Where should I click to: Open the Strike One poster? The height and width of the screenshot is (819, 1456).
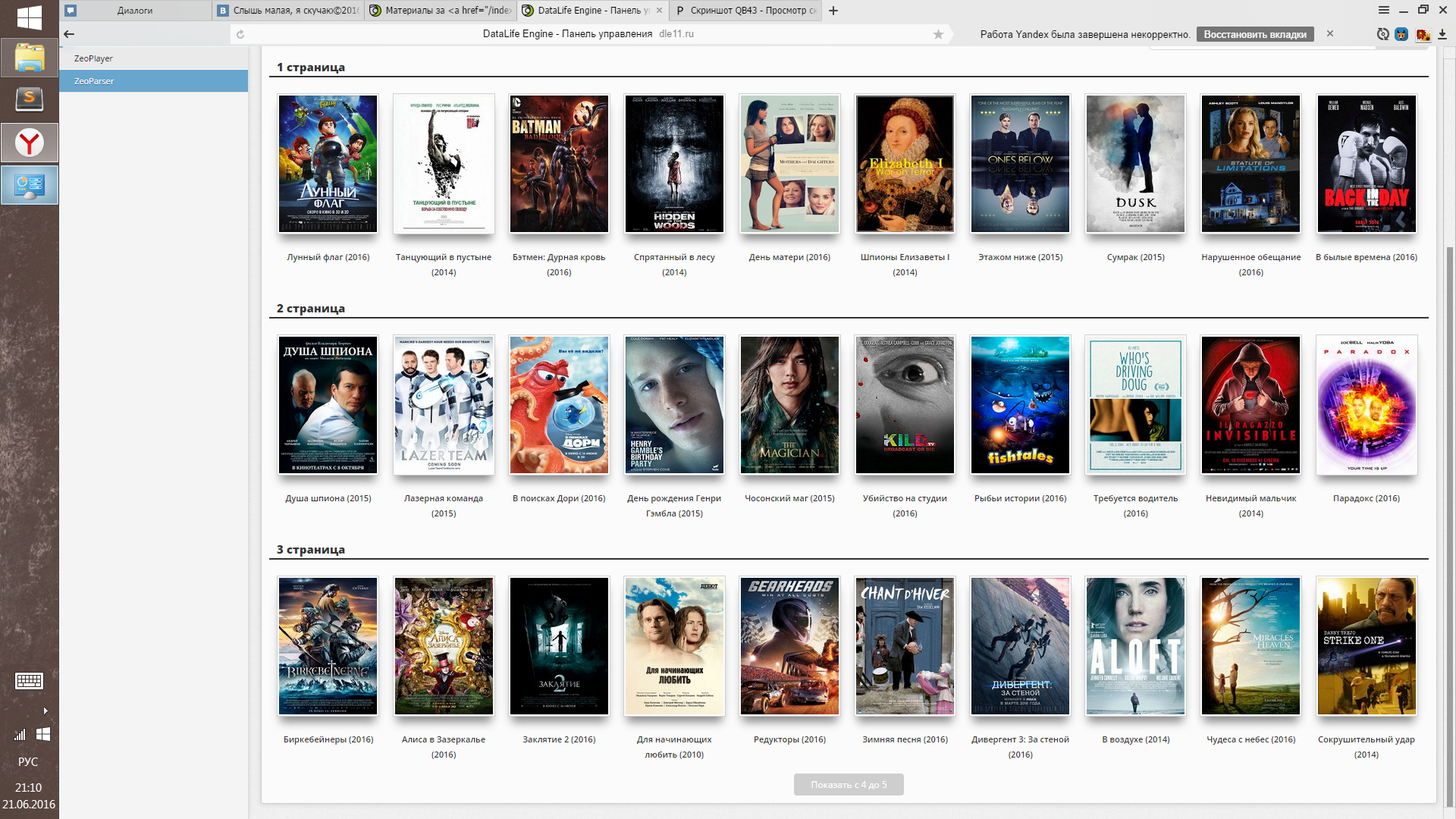tap(1367, 646)
